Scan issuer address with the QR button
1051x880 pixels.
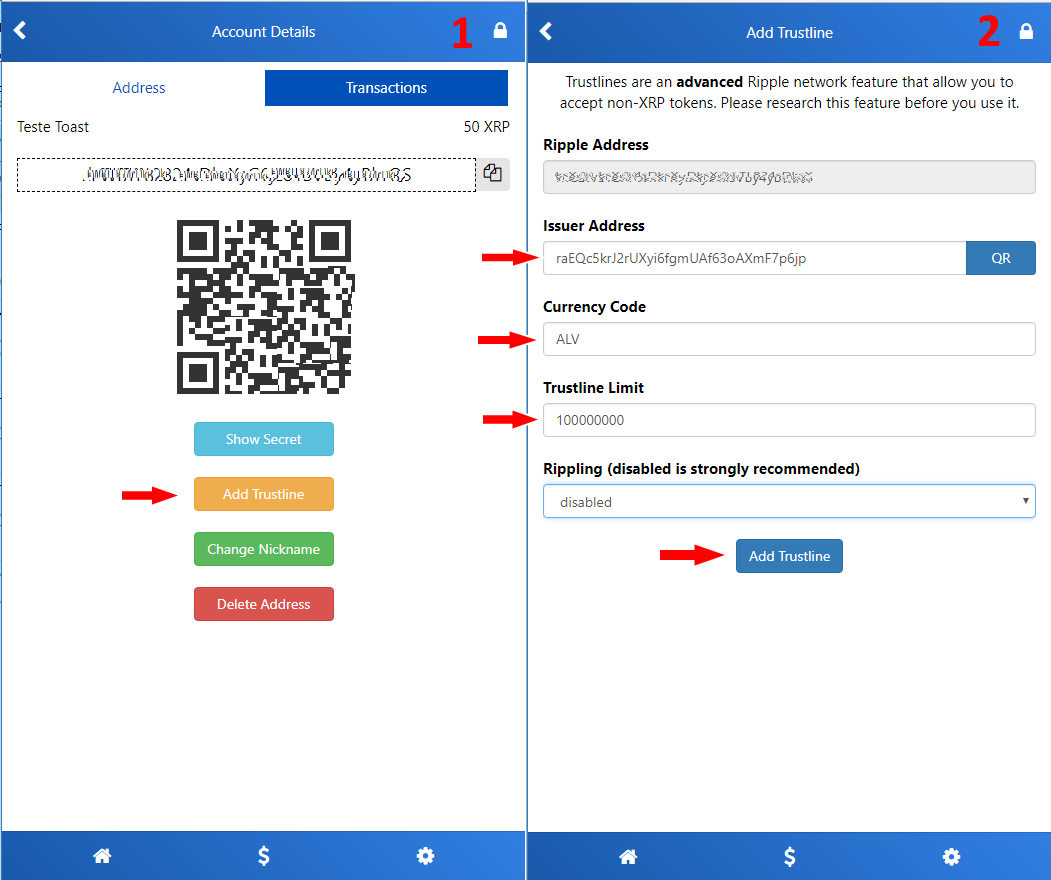tap(1000, 258)
